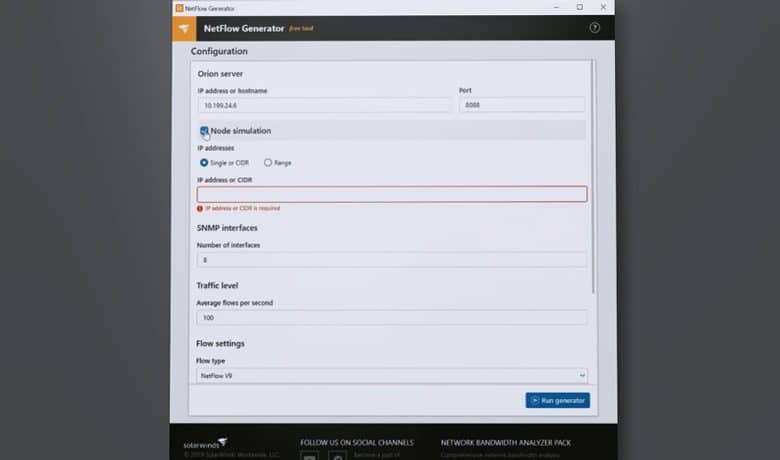Open the help question mark icon
This screenshot has height=460, width=780.
pyautogui.click(x=594, y=28)
